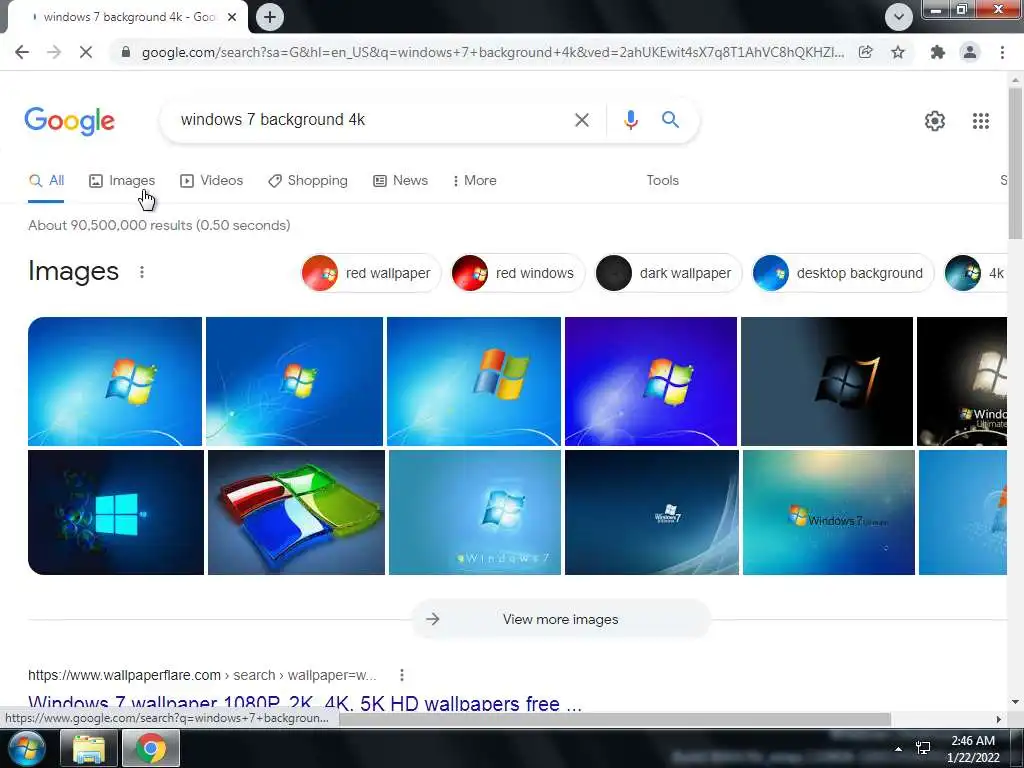Image resolution: width=1024 pixels, height=768 pixels.
Task: Open the Chrome profile avatar
Action: [970, 52]
